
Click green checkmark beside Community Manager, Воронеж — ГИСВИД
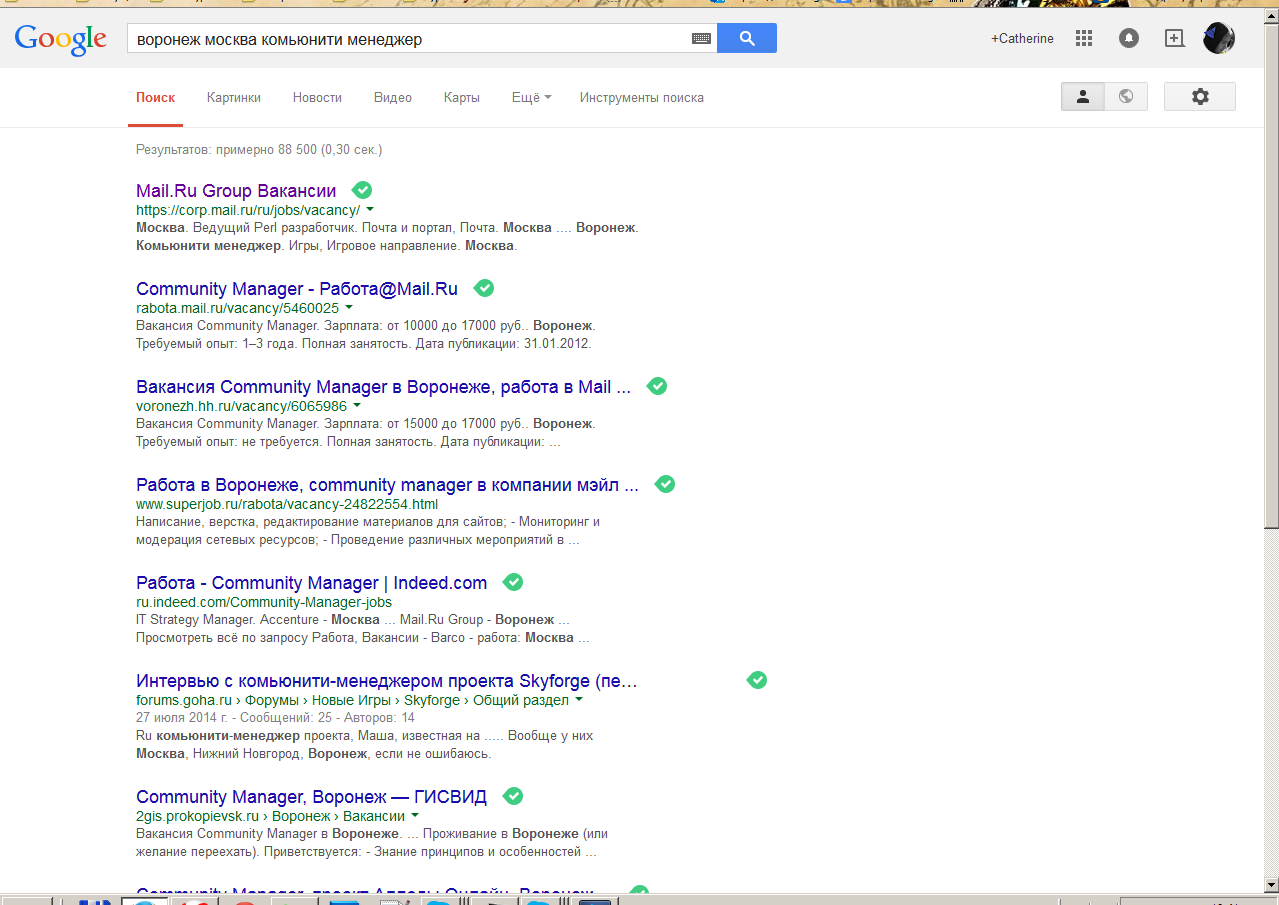[513, 796]
